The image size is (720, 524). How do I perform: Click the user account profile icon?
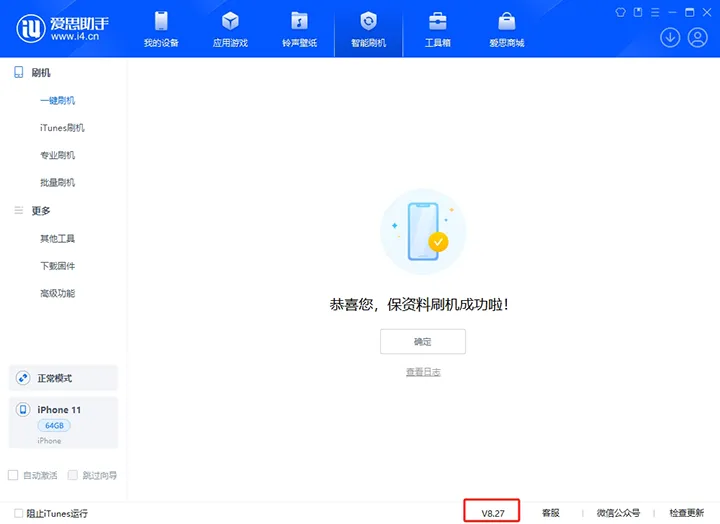click(x=698, y=37)
